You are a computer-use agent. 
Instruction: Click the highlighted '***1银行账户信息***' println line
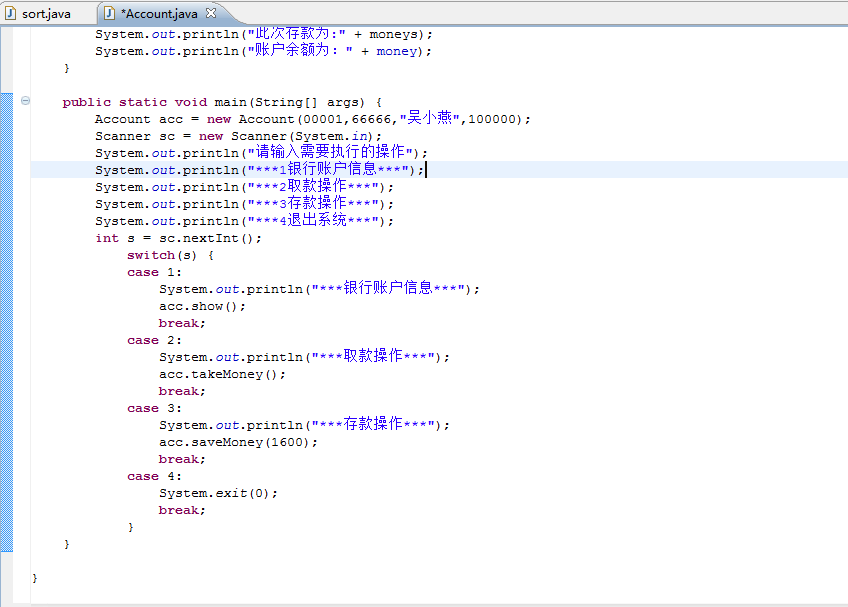point(260,170)
